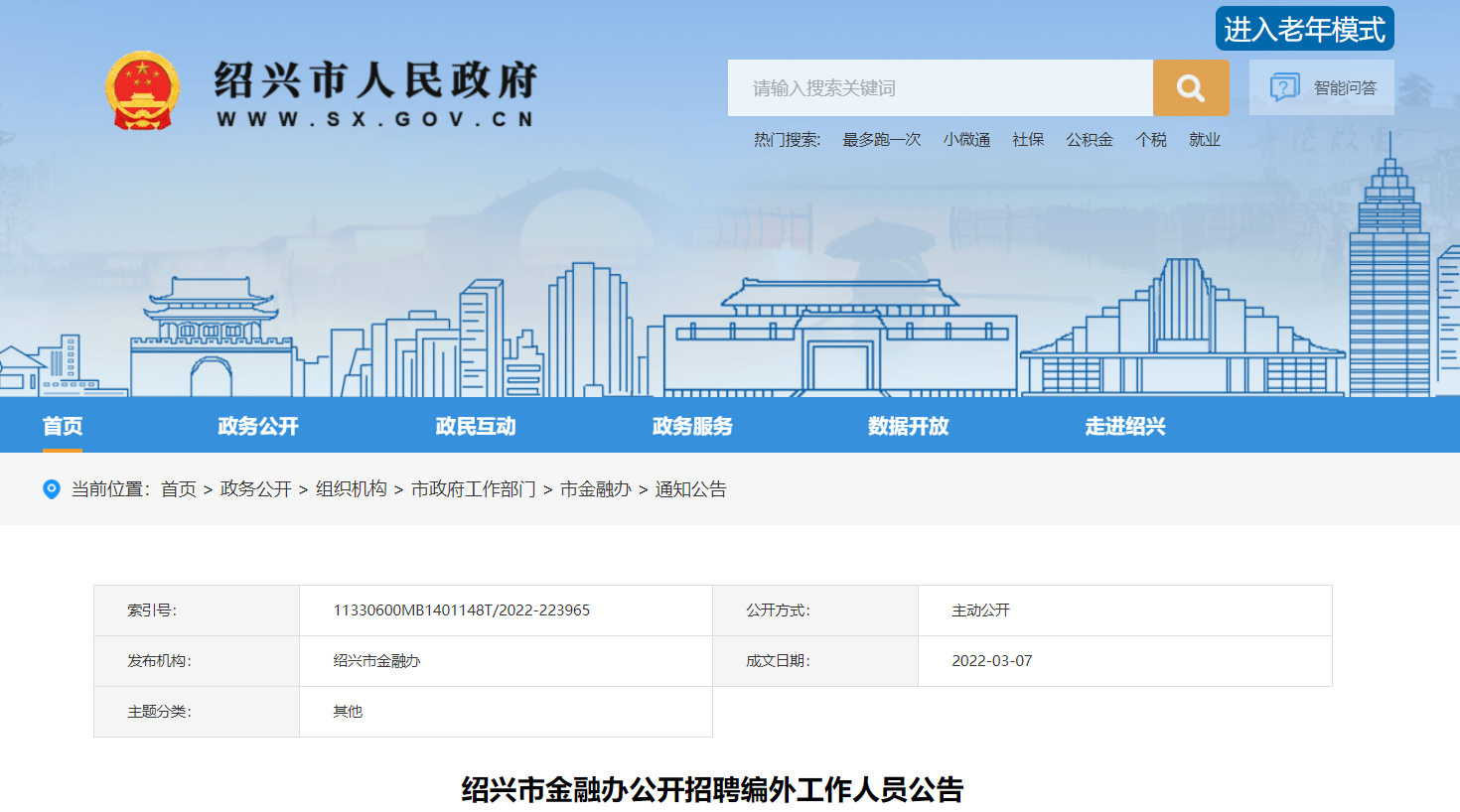Screen dimensions: 1460x812
Task: Click hot search link 个税
Action: (1151, 140)
